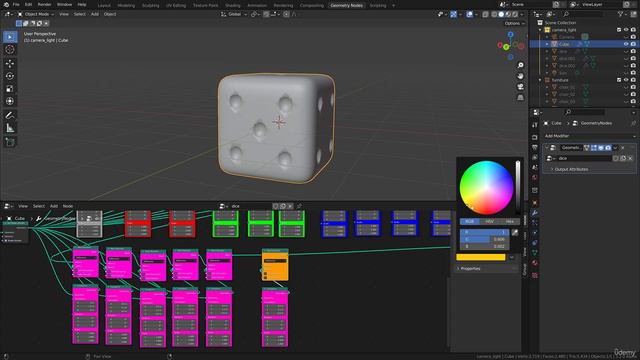Enable solid viewport shading mode
The width and height of the screenshot is (640, 360).
click(501, 14)
